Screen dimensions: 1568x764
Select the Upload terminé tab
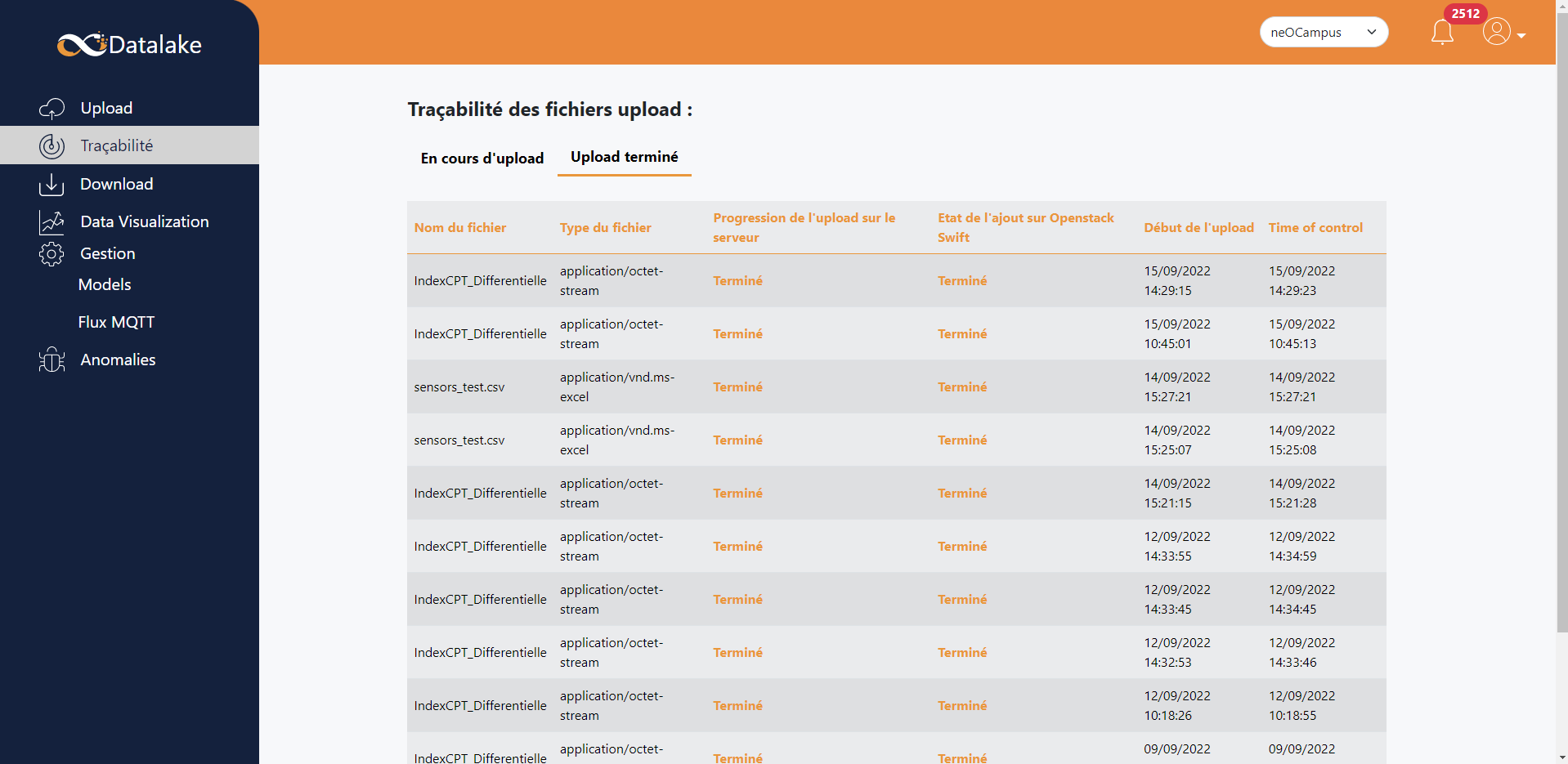pos(625,157)
